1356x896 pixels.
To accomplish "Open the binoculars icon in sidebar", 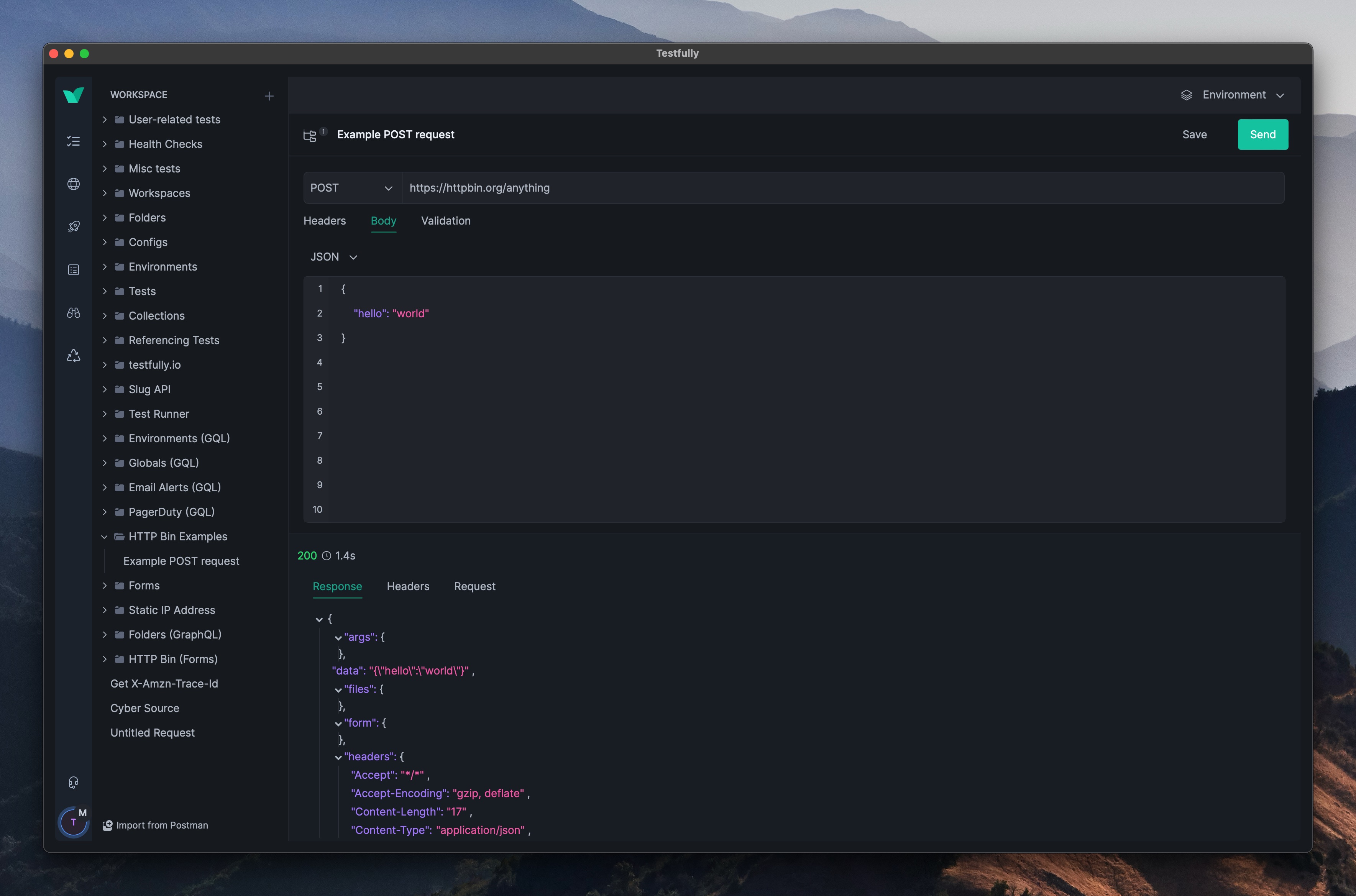I will [73, 313].
